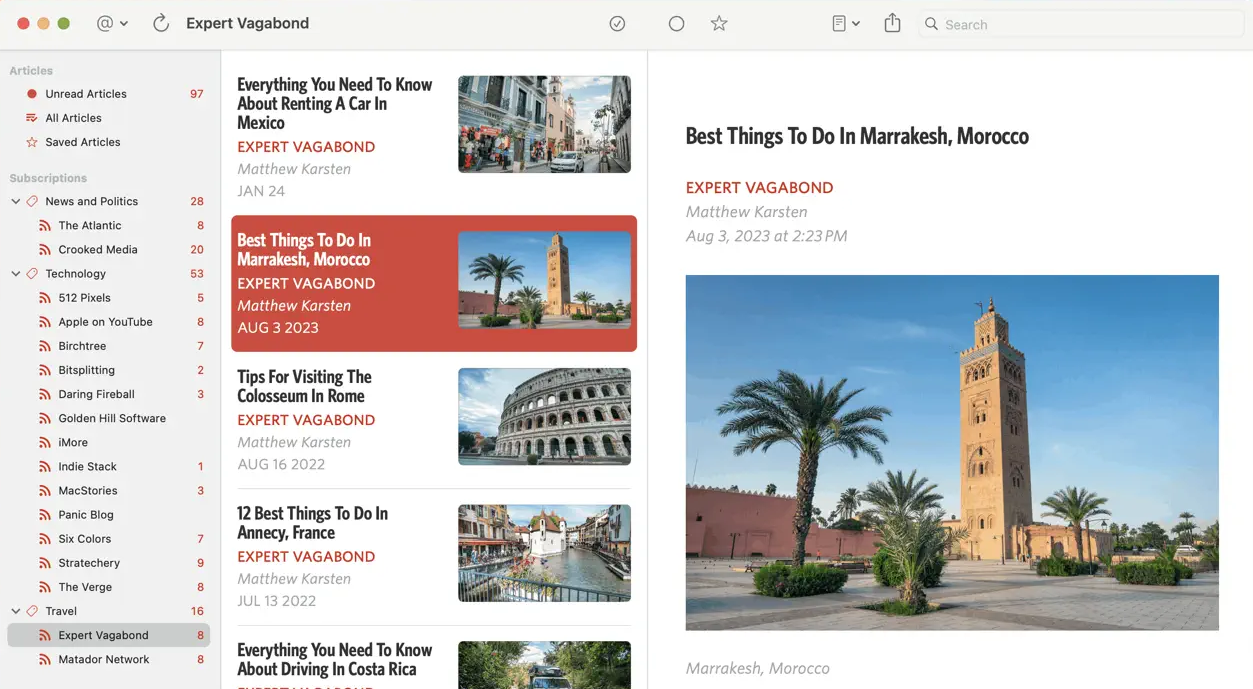Open the share menu icon
This screenshot has height=689, width=1253.
click(892, 23)
